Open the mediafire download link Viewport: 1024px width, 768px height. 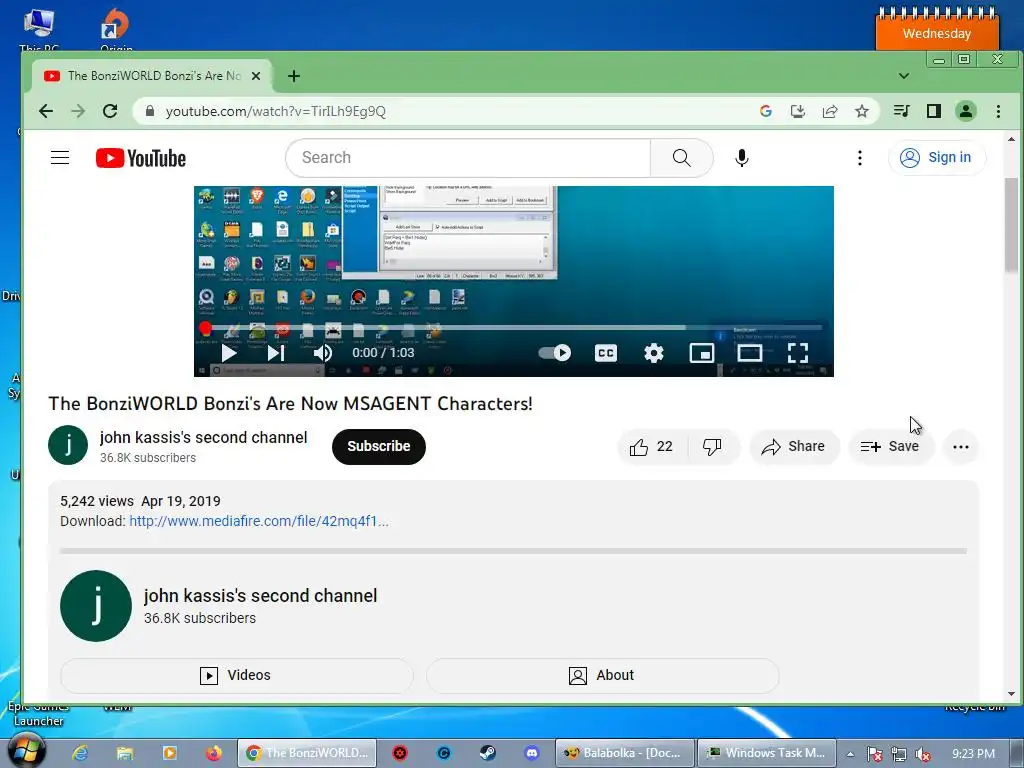[259, 521]
